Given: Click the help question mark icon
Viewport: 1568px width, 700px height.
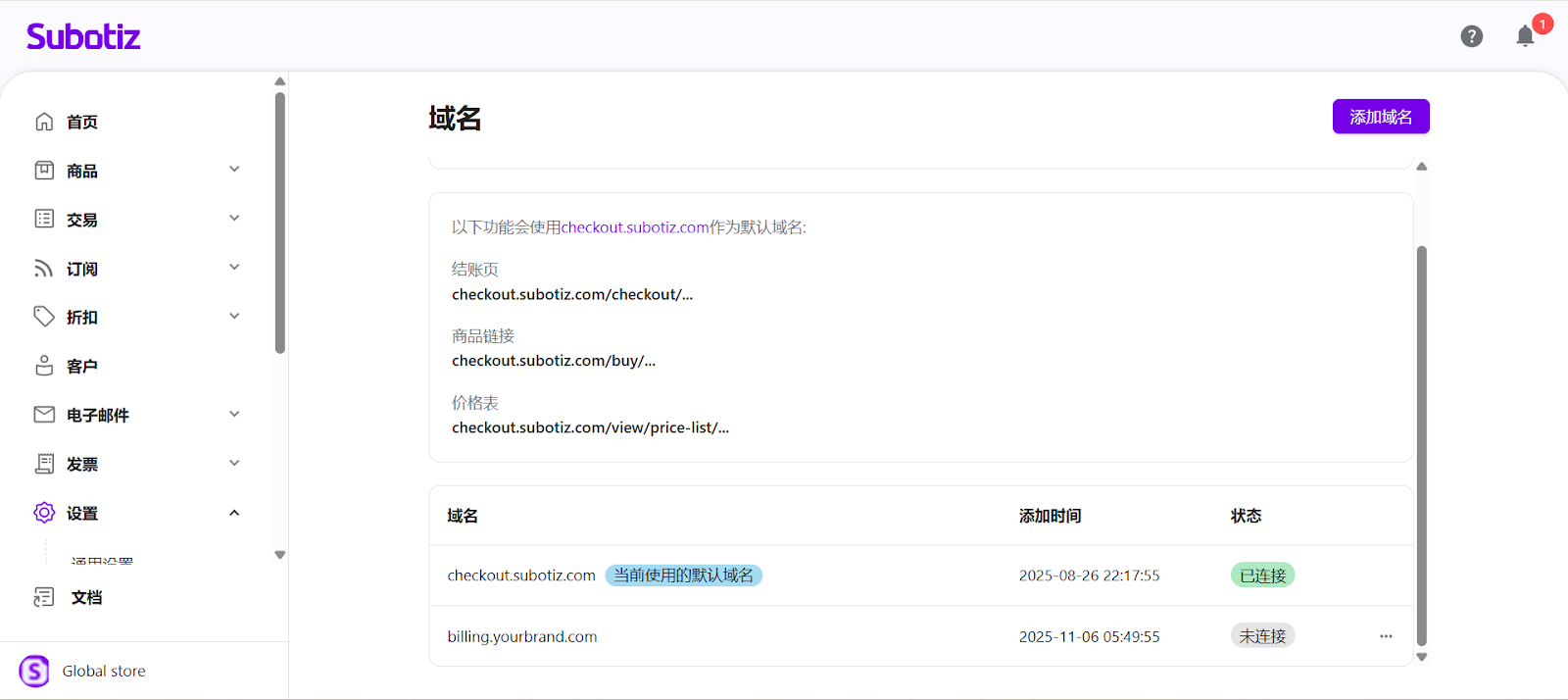Looking at the screenshot, I should 1471,36.
